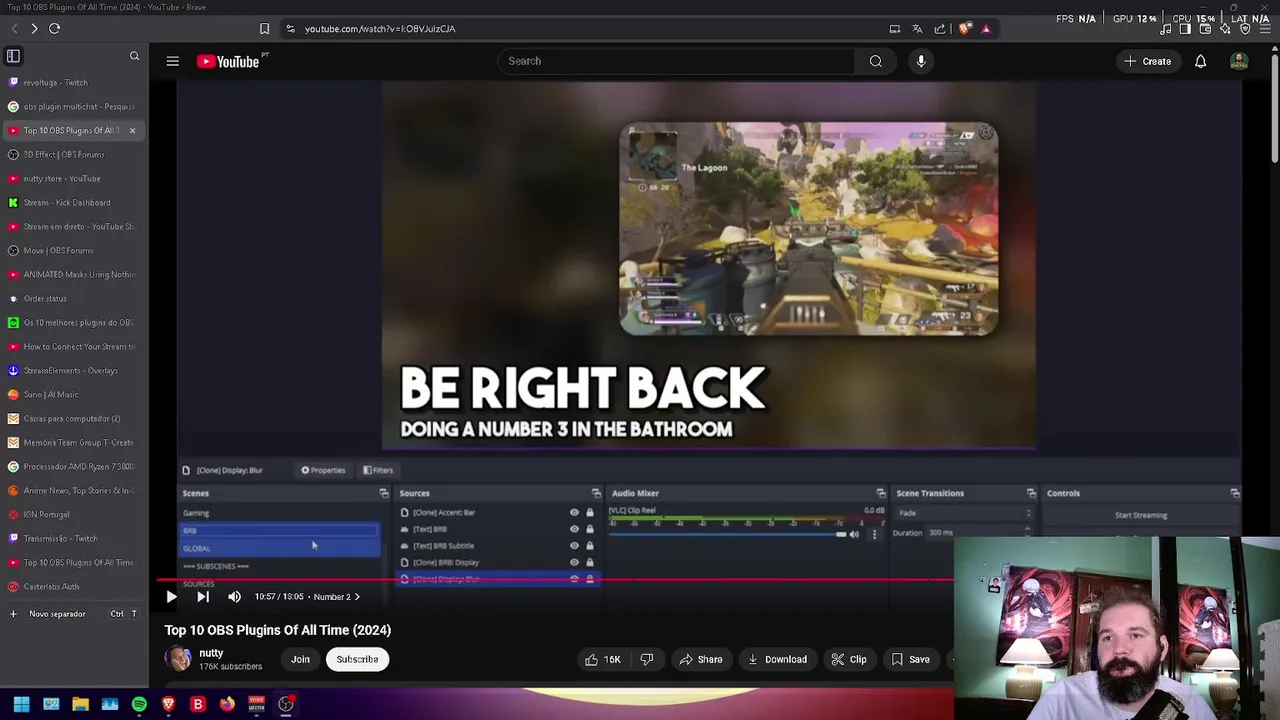Toggle visibility of [Text] BRB source
Viewport: 1280px width, 720px height.
click(x=574, y=529)
